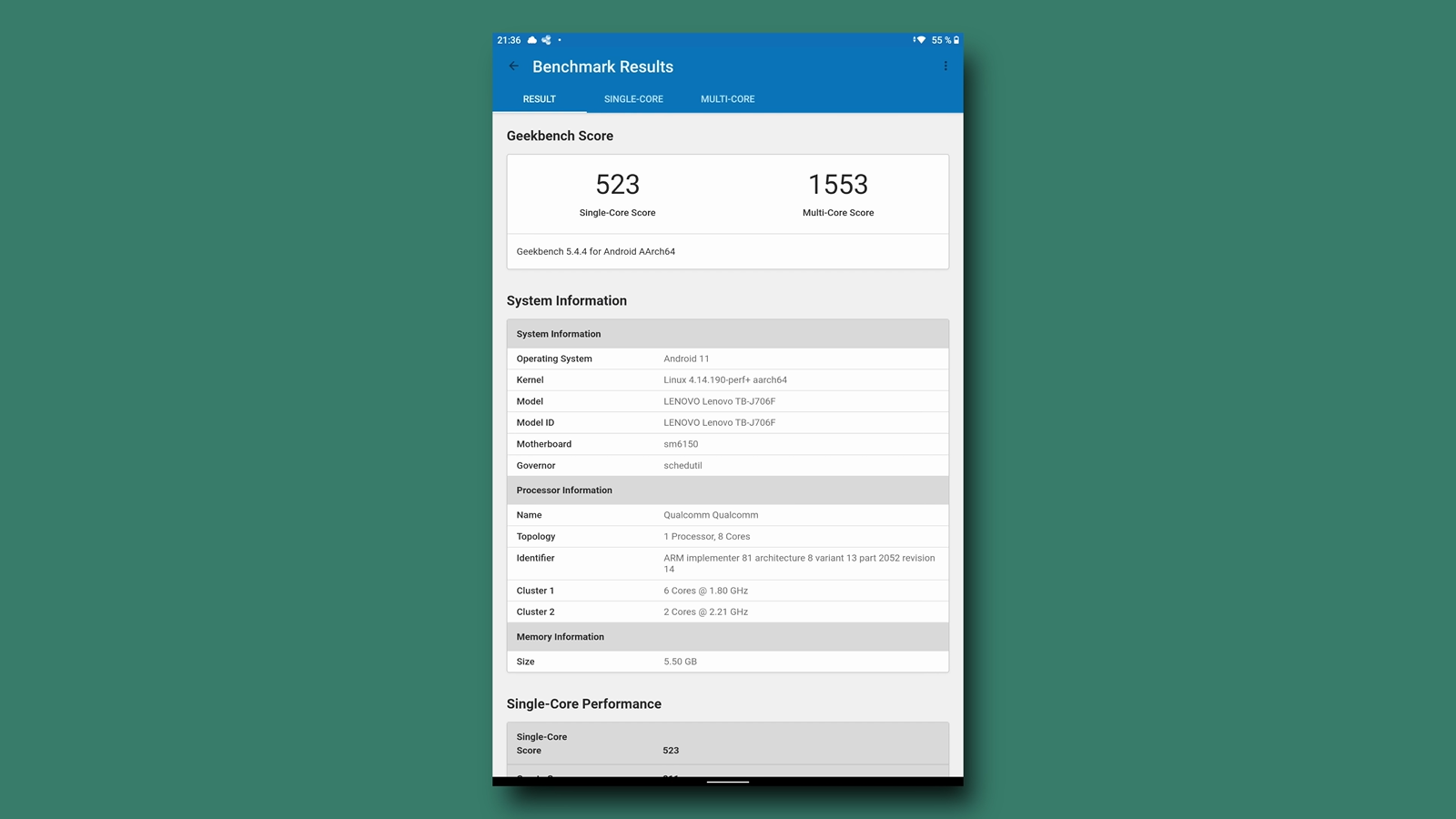Screen dimensions: 1456x819
Task: Tap the Name value Qualcomm Qualcomm
Action: (x=711, y=515)
